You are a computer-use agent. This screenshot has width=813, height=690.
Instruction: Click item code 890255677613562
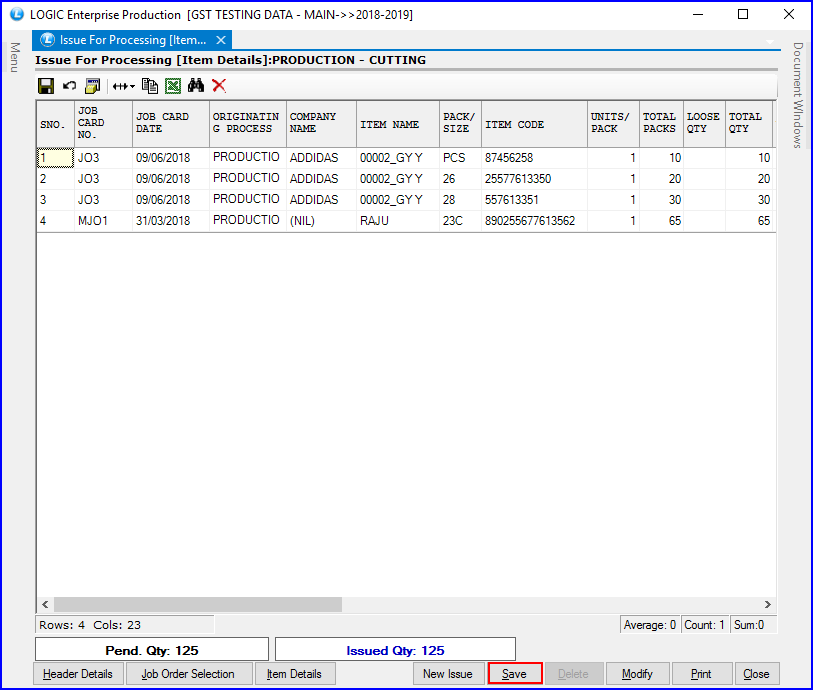pyautogui.click(x=535, y=221)
